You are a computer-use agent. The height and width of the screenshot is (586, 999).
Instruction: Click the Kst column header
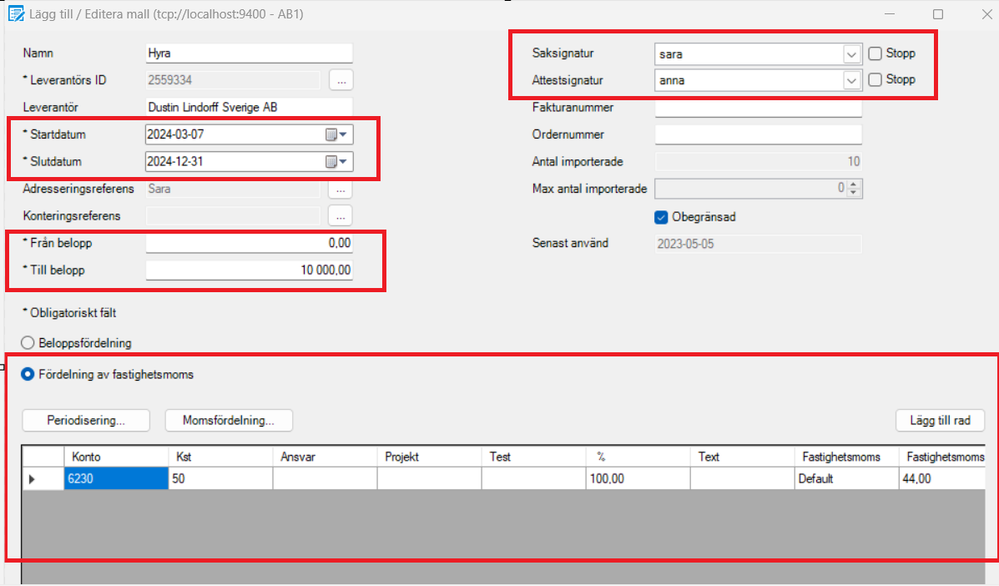pyautogui.click(x=220, y=457)
